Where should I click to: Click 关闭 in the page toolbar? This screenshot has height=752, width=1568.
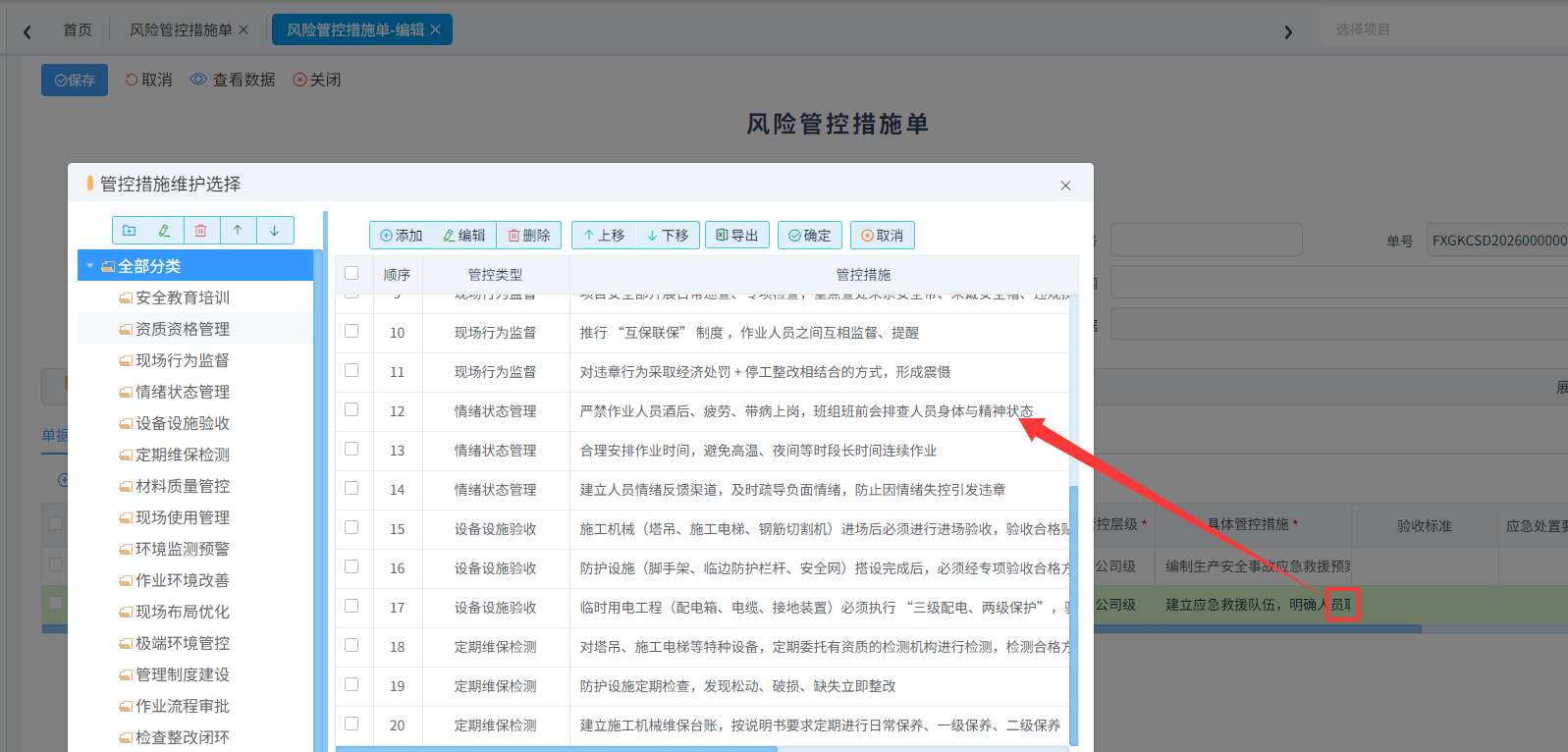coord(317,81)
